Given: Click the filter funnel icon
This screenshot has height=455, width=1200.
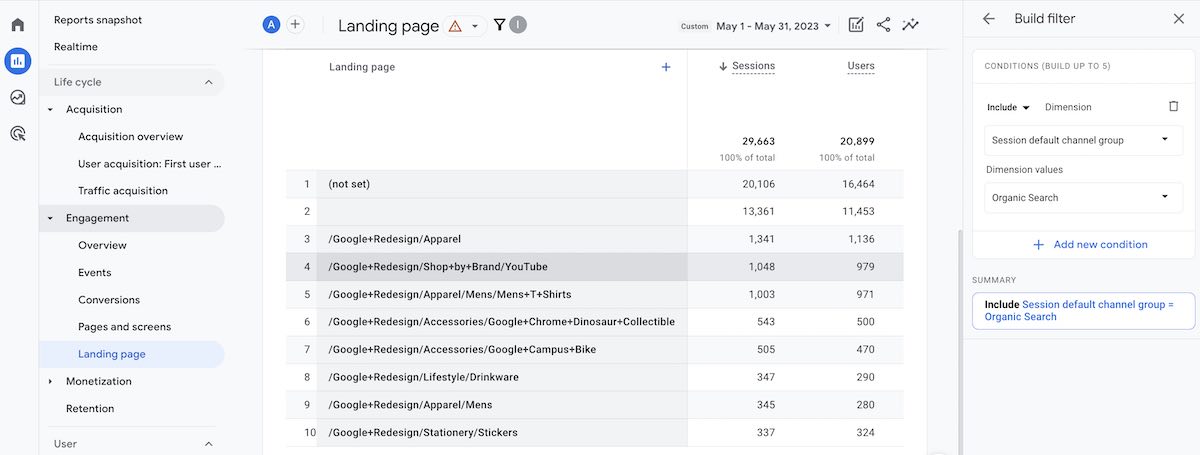Looking at the screenshot, I should click(x=499, y=26).
